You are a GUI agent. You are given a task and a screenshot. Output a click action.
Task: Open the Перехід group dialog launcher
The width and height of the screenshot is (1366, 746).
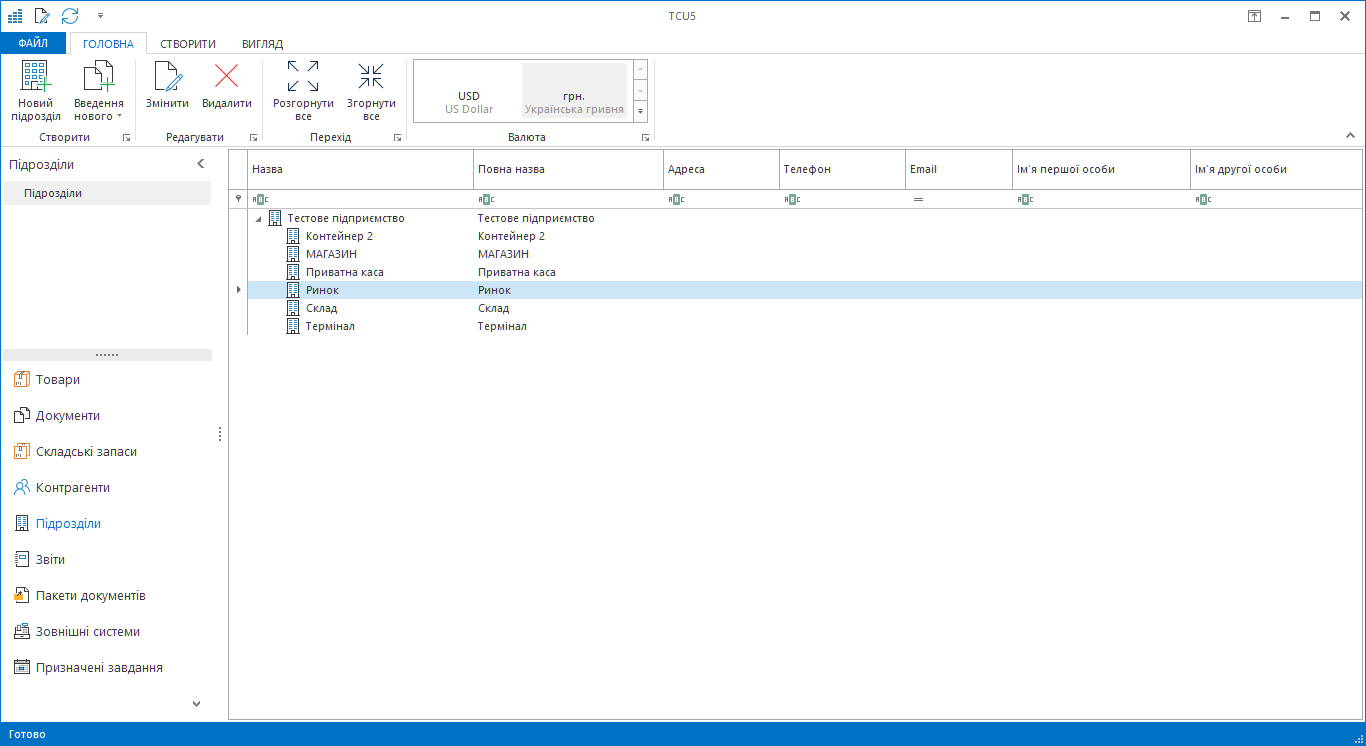click(x=397, y=137)
